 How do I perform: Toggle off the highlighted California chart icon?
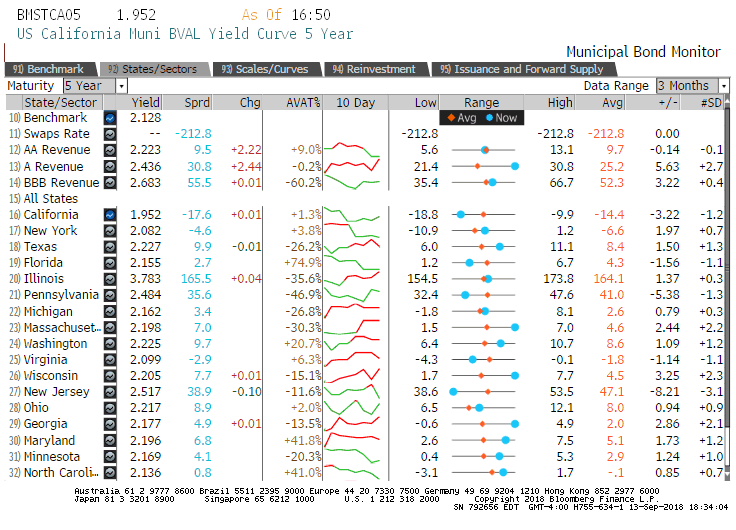pyautogui.click(x=110, y=215)
